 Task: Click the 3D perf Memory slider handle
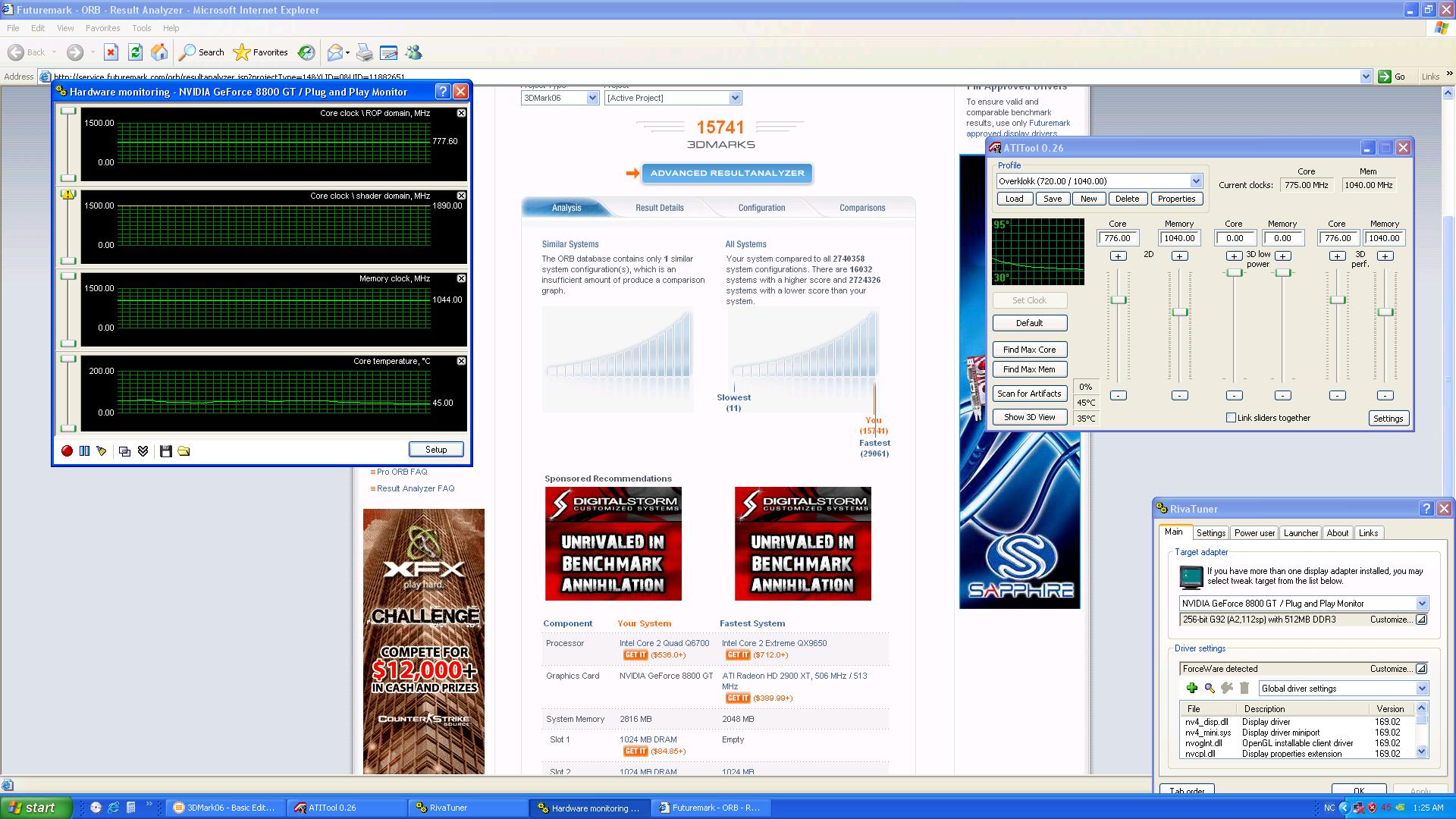1385,312
